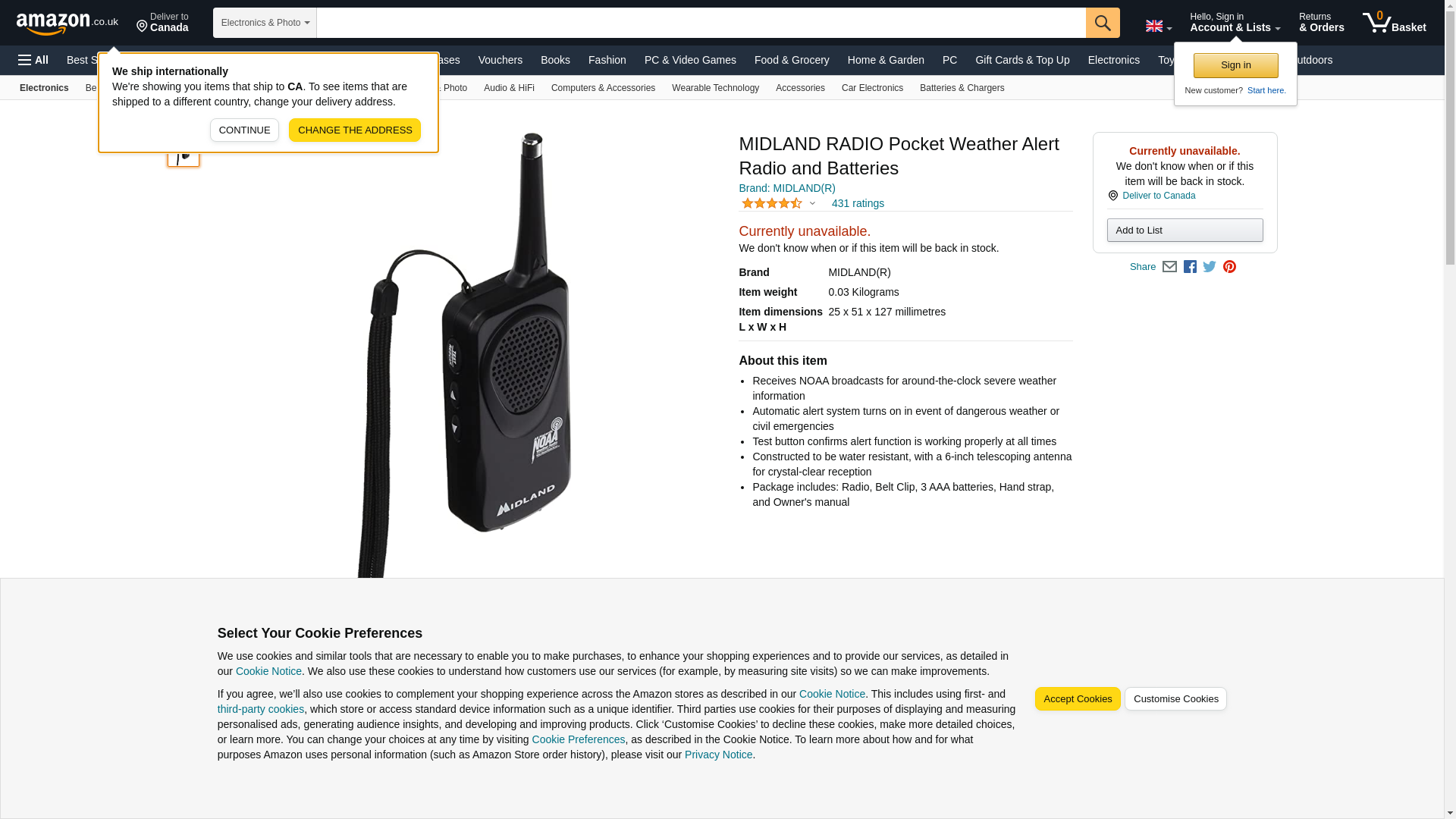Open the All hamburger menu
1456x819 pixels.
33,60
